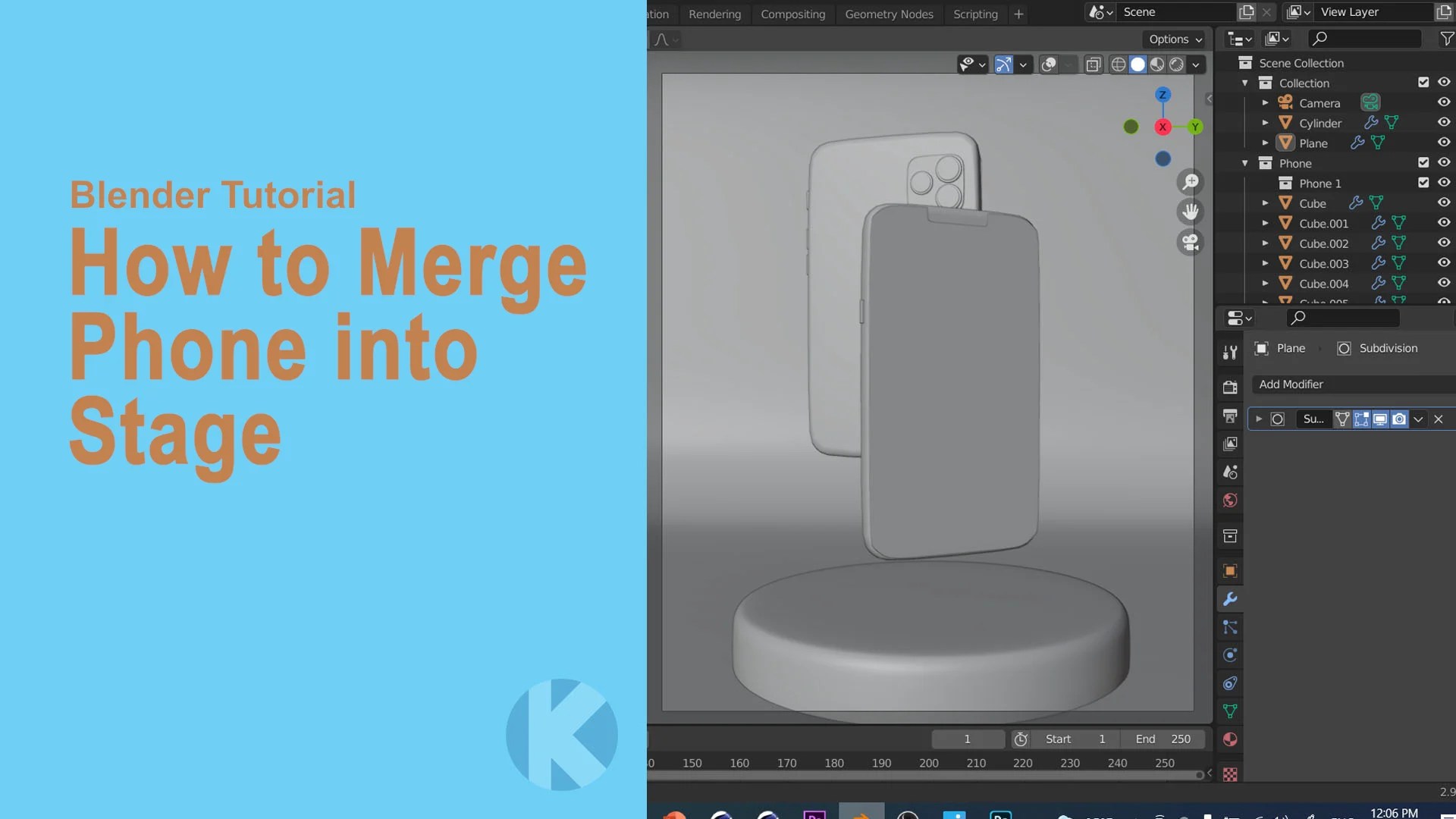The height and width of the screenshot is (819, 1456).
Task: Disable render visibility on the Subdivision modifier
Action: click(x=1400, y=419)
